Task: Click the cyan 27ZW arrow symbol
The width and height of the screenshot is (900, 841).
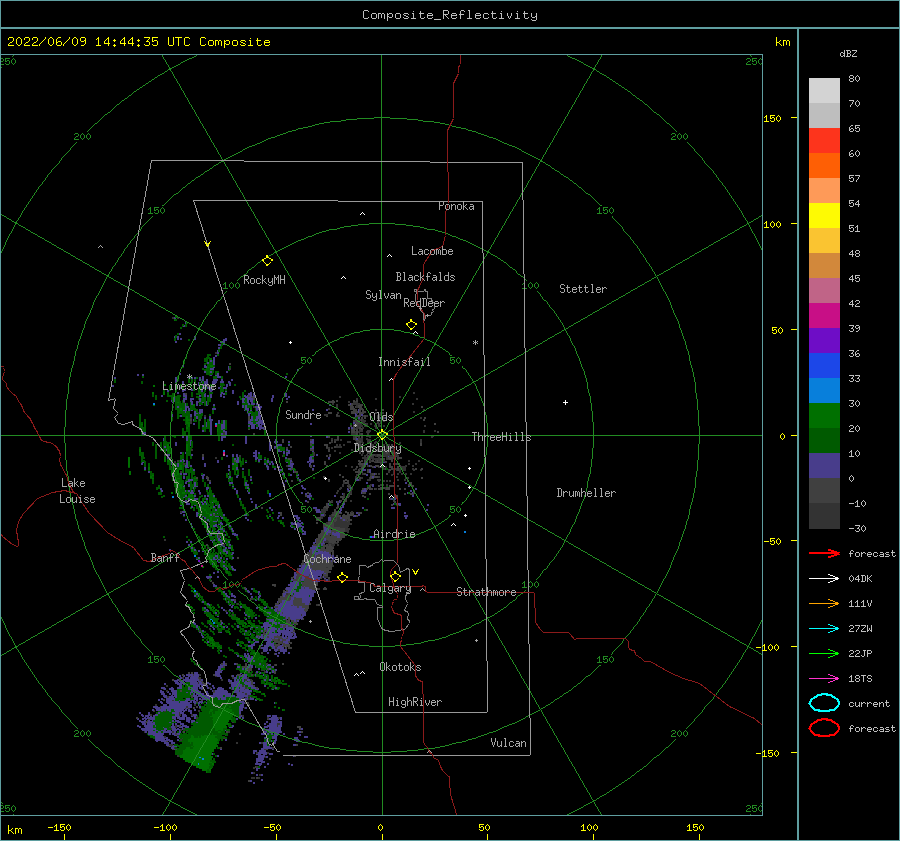Action: pos(824,629)
